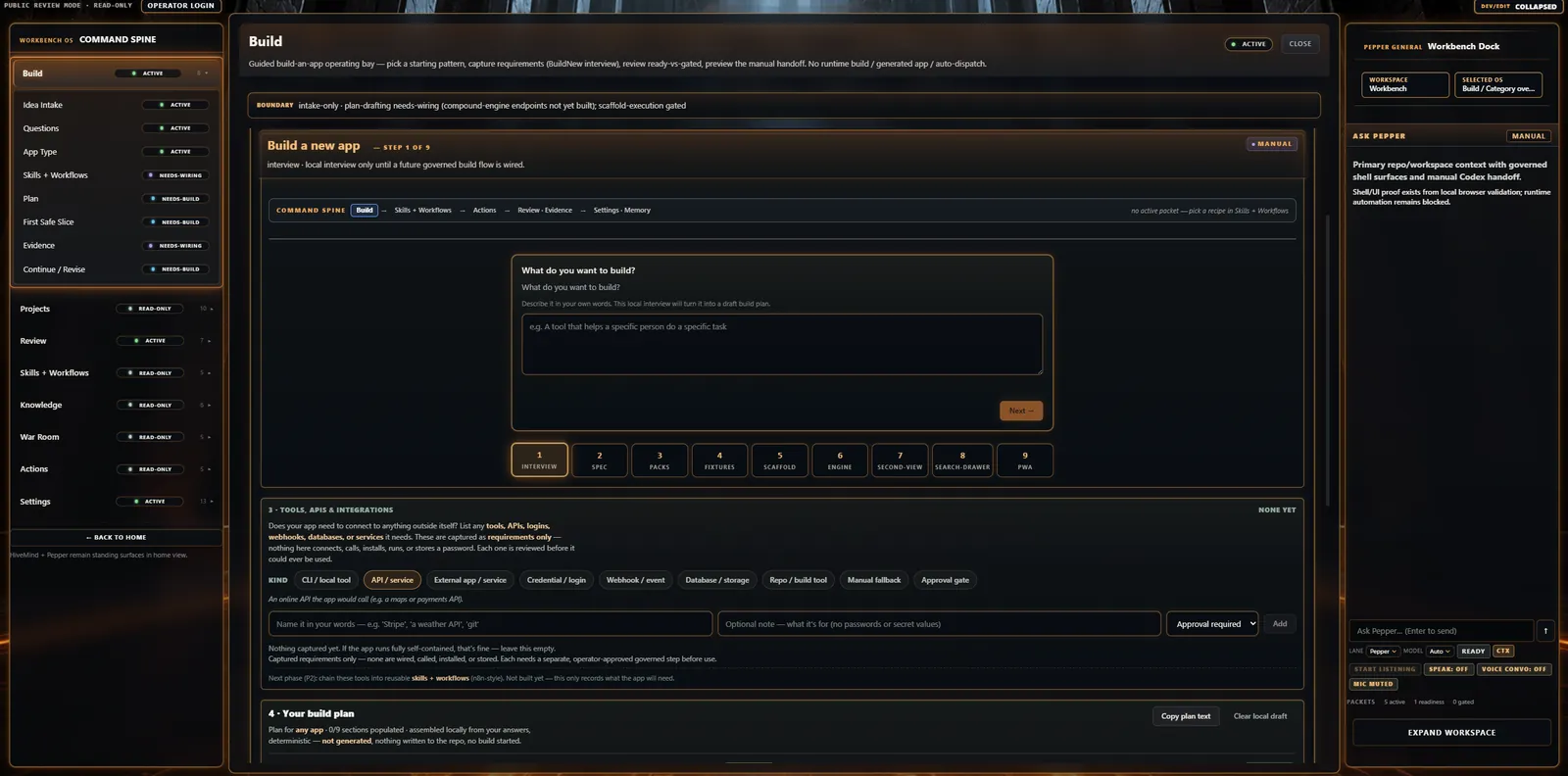This screenshot has width=1568, height=776.
Task: Open Review · Evidence in breadcrumb
Action: click(x=545, y=211)
